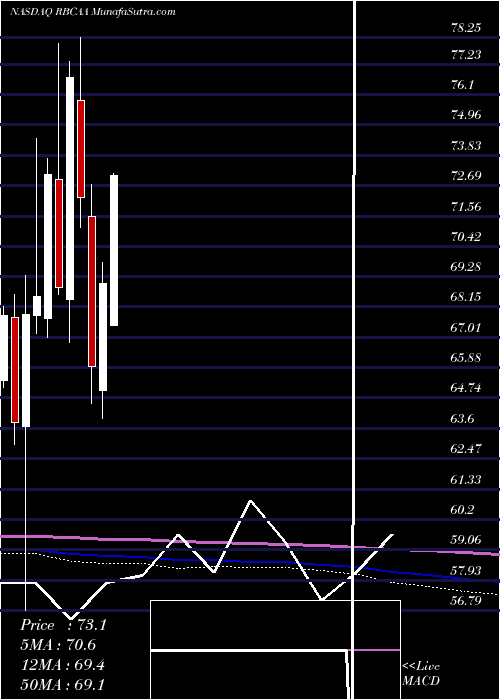Select the 72.69 price axis label

(x=466, y=175)
